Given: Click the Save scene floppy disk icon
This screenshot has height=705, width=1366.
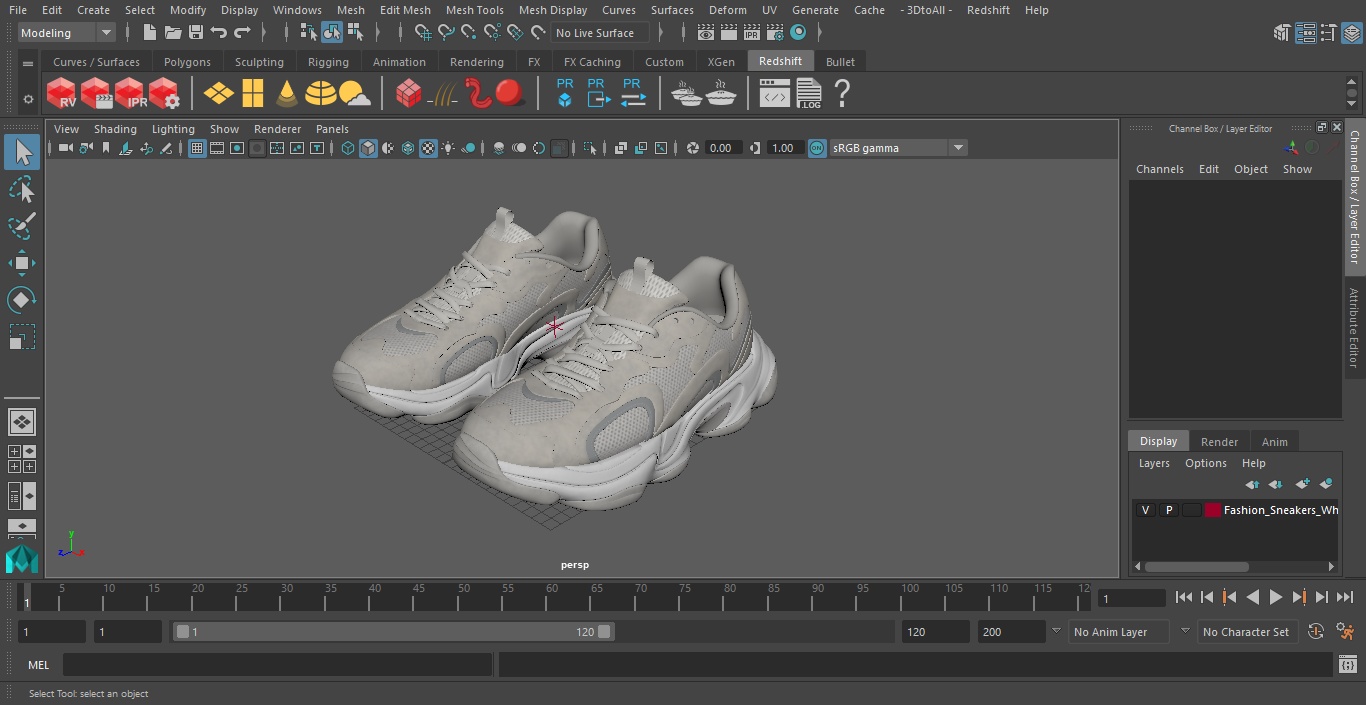Looking at the screenshot, I should point(196,33).
